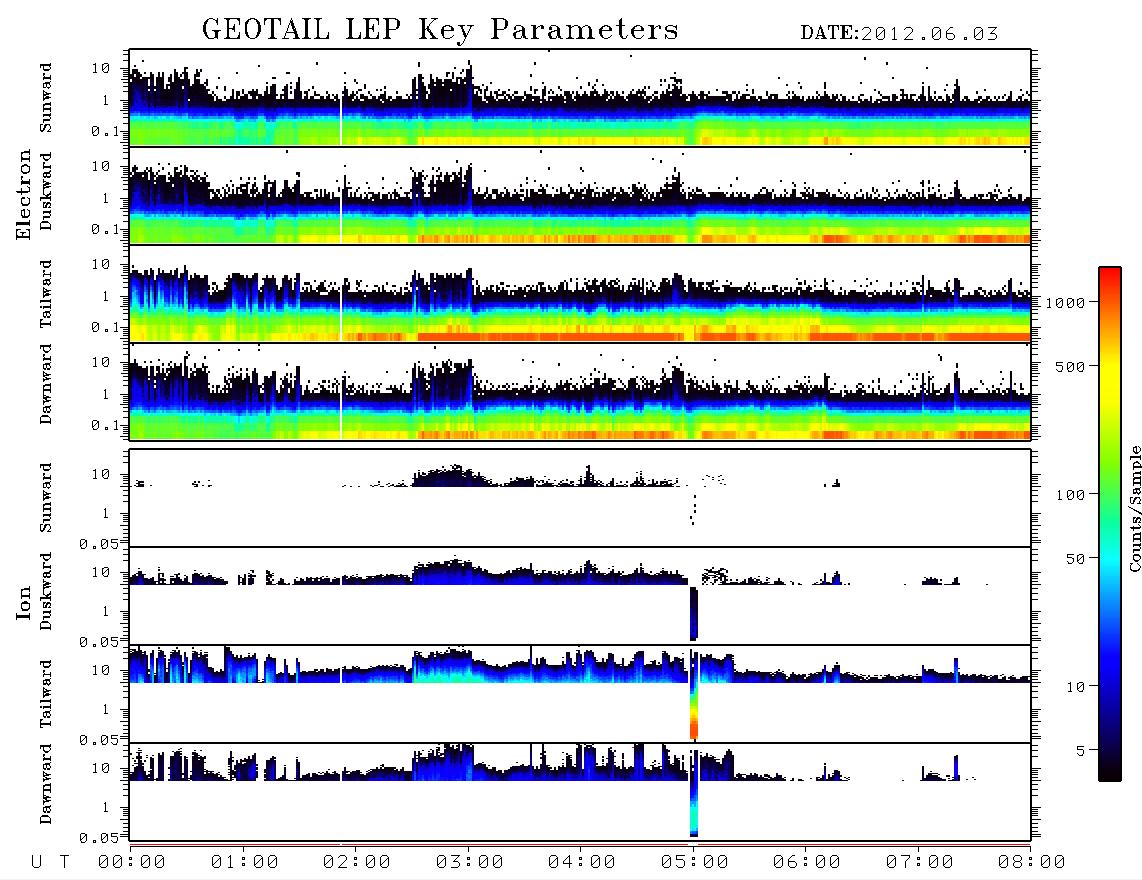Image resolution: width=1142 pixels, height=880 pixels.
Task: Click the Ion Duskward panel label
Action: tap(46, 591)
